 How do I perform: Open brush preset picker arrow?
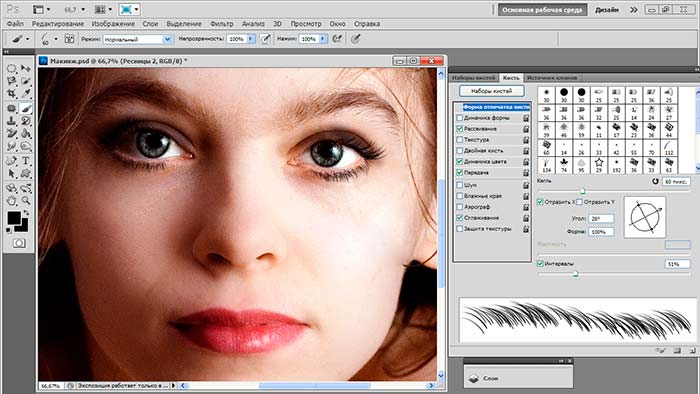56,39
